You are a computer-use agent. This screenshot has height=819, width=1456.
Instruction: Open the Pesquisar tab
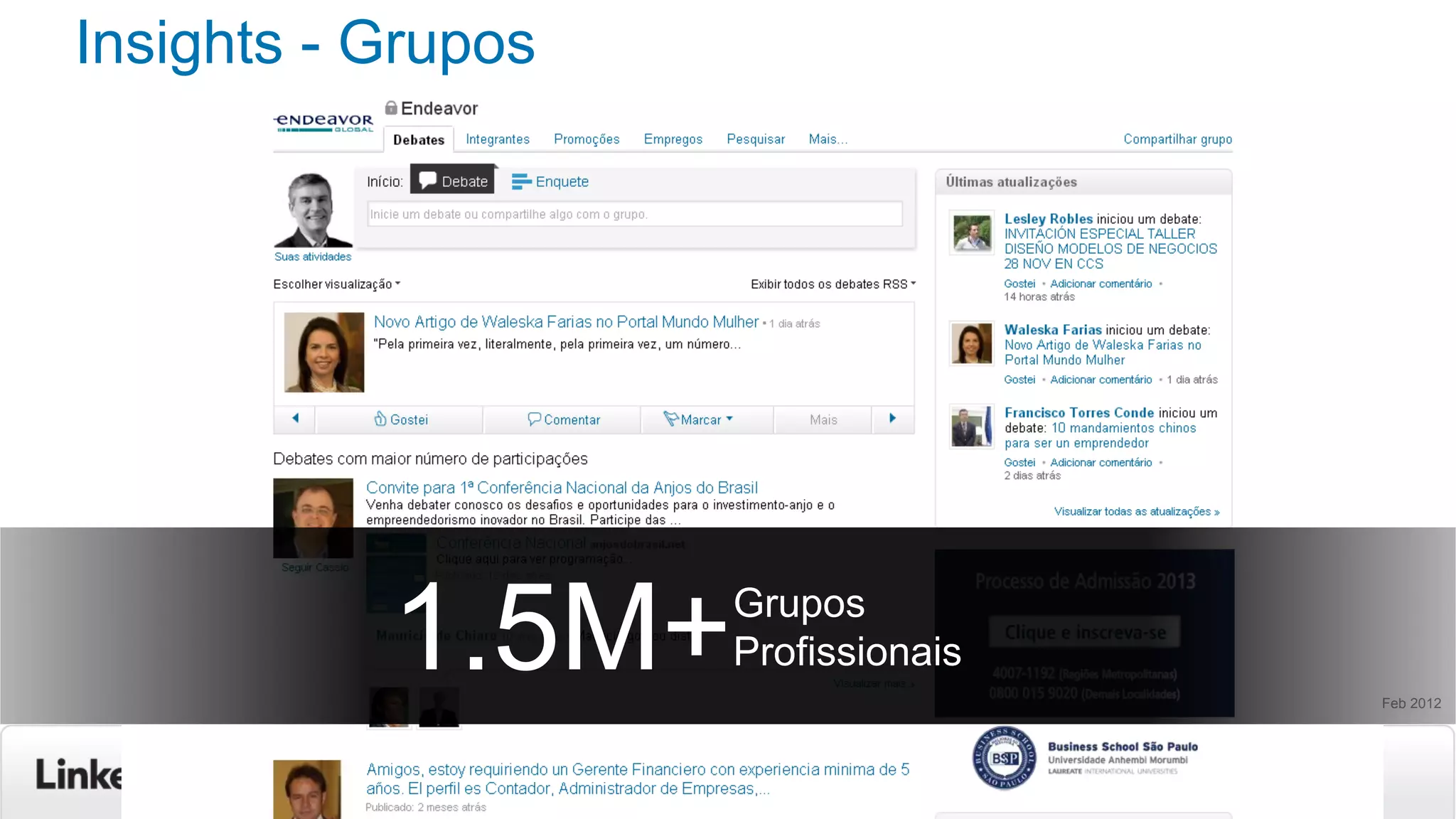[756, 139]
